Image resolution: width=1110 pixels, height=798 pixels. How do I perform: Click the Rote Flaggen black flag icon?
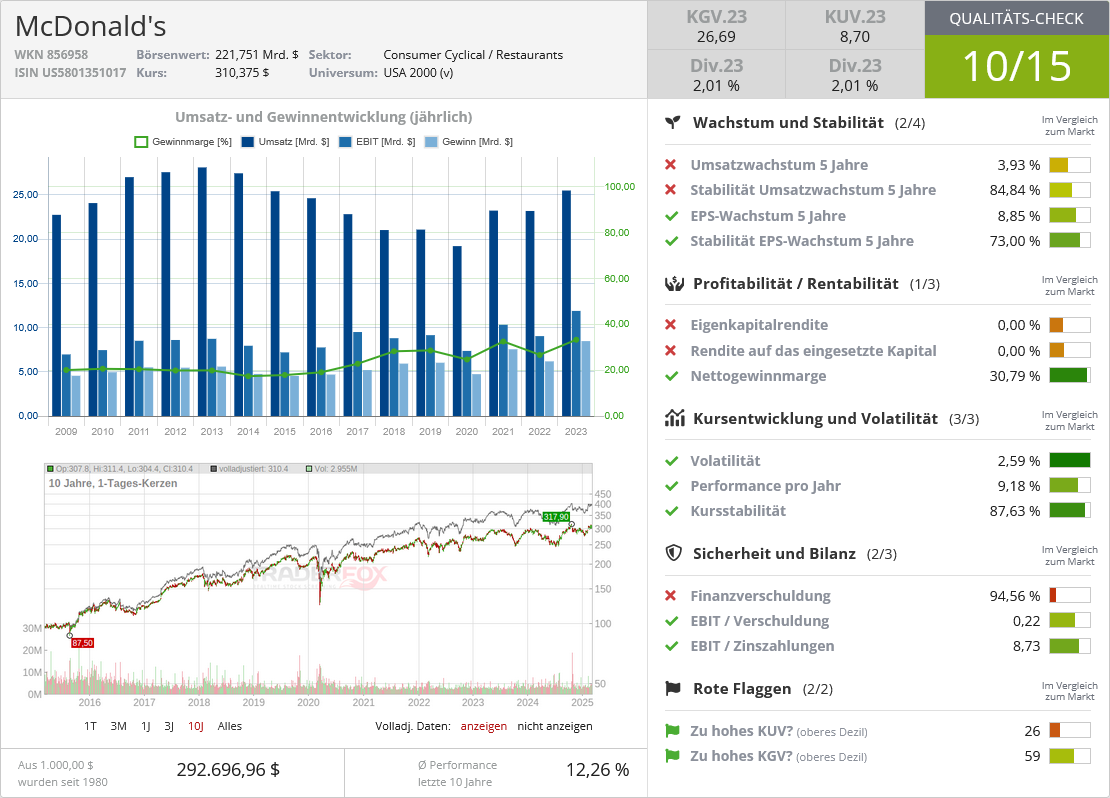pos(673,688)
